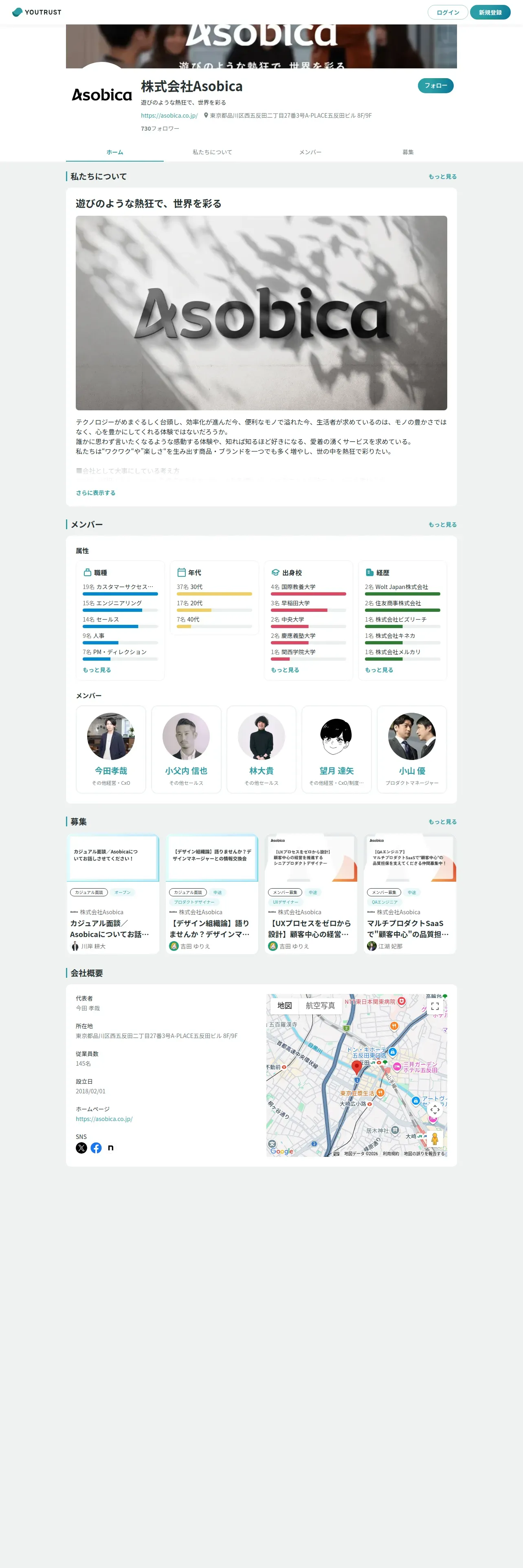Viewport: 523px width, 1568px height.
Task: Click 江湖 妃那's avatar on QA card
Action: (x=371, y=946)
